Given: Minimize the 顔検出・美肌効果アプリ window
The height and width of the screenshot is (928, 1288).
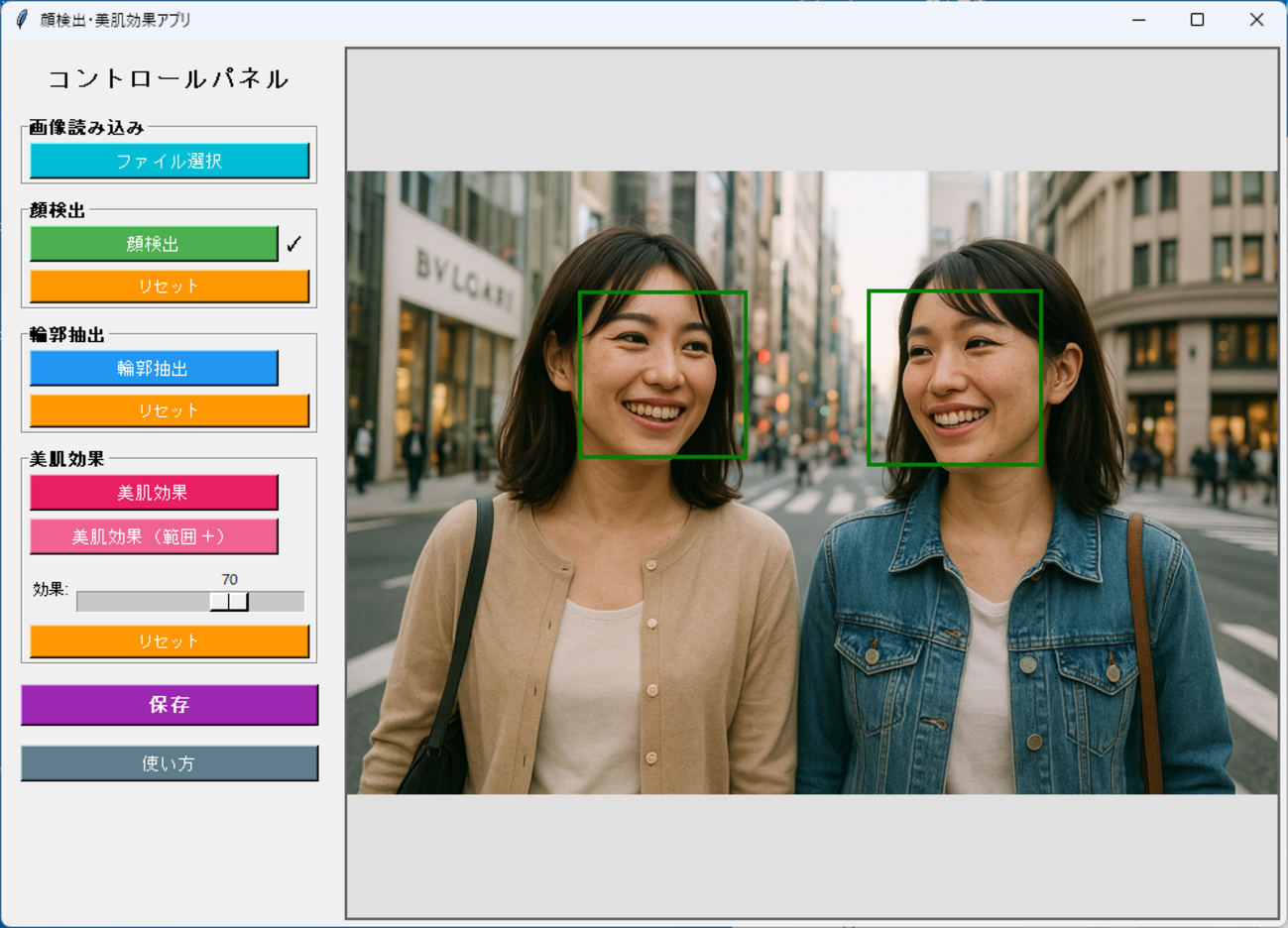Looking at the screenshot, I should click(1138, 20).
